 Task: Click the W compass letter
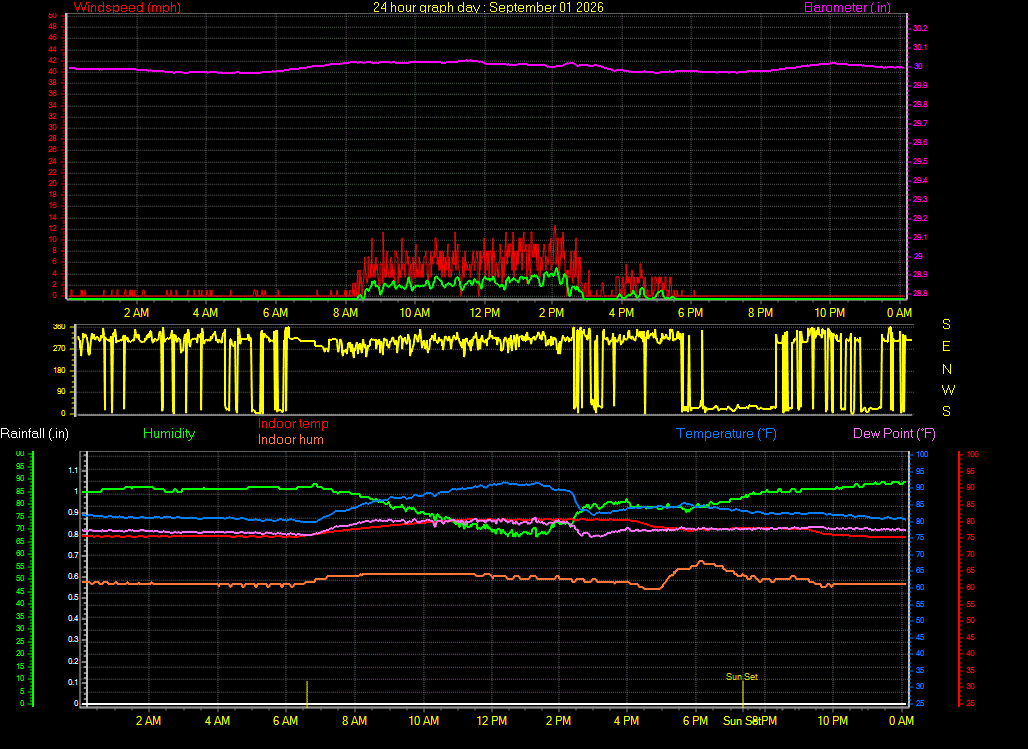coord(948,390)
